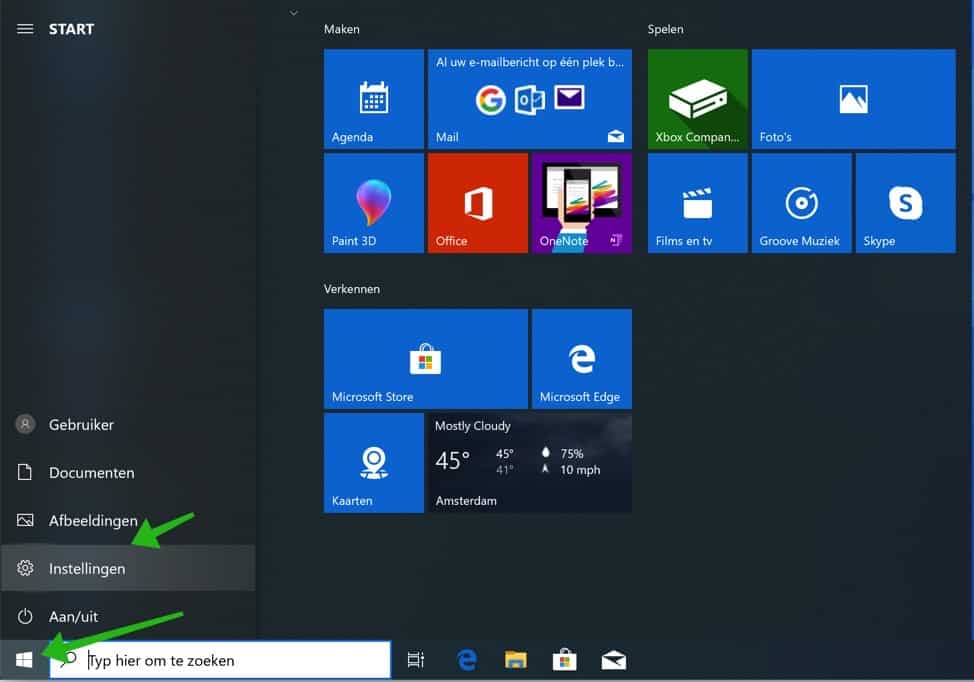Open the Amsterdam weather tile
This screenshot has height=682, width=974.
[529, 463]
